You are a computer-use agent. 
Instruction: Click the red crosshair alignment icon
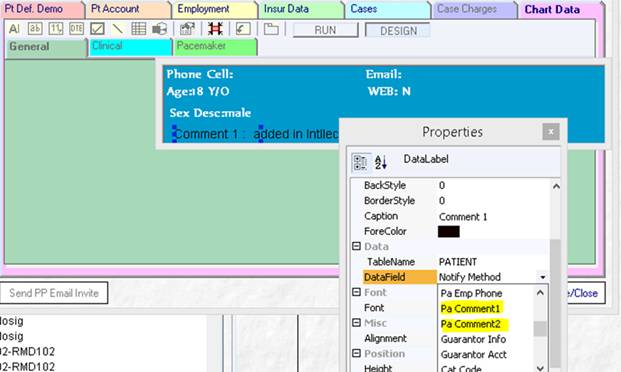tap(215, 29)
